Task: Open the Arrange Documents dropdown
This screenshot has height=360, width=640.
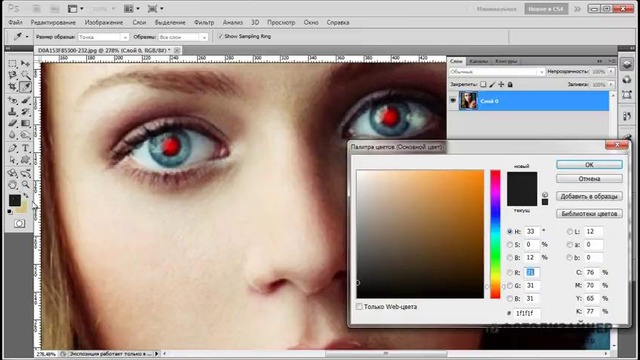Action: click(132, 9)
